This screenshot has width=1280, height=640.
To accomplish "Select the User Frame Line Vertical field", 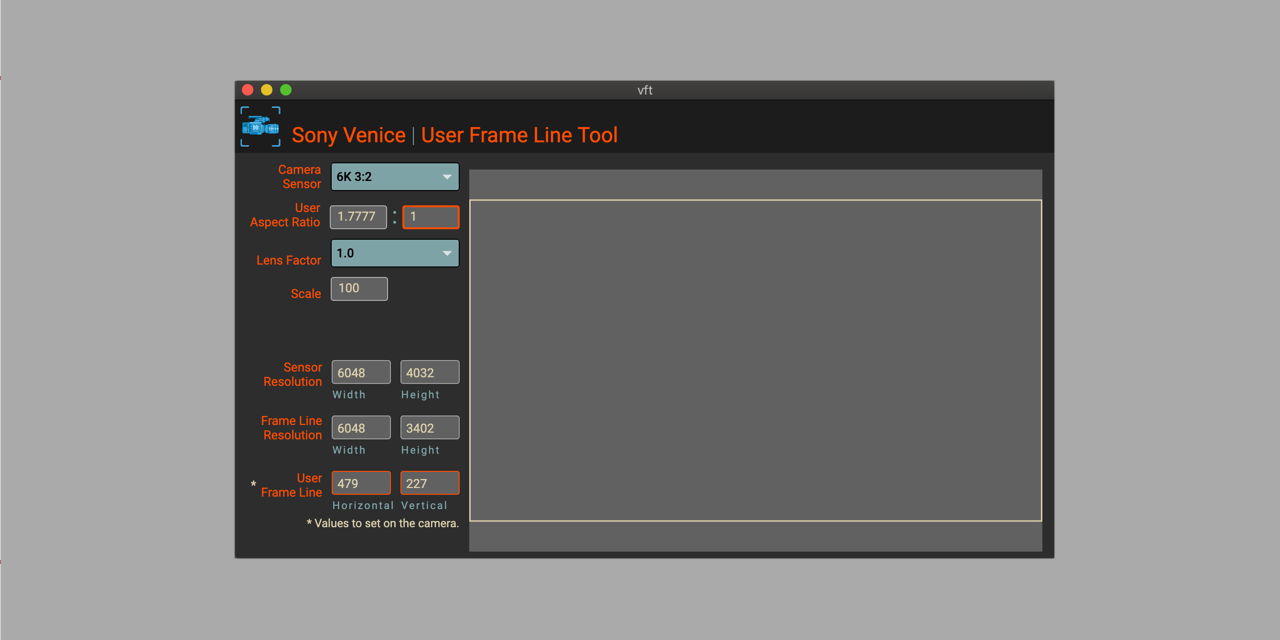I will tap(429, 482).
